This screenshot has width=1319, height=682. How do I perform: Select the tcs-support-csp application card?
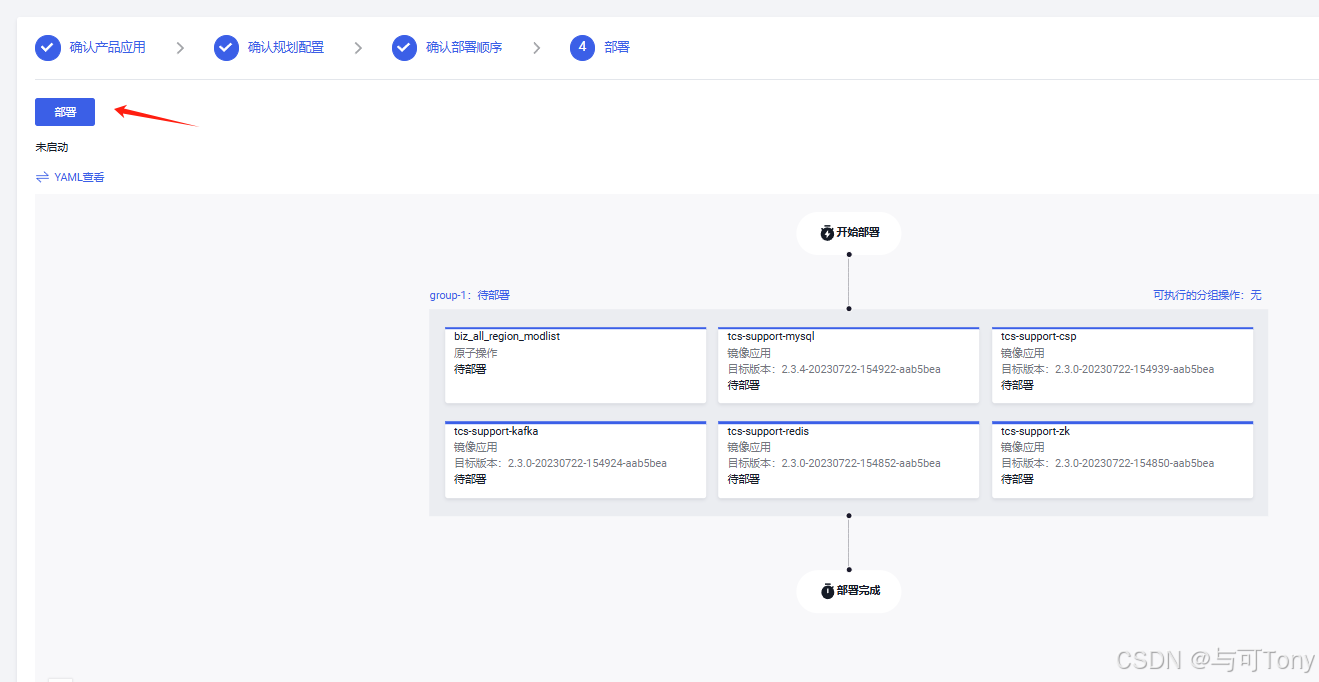click(1122, 363)
